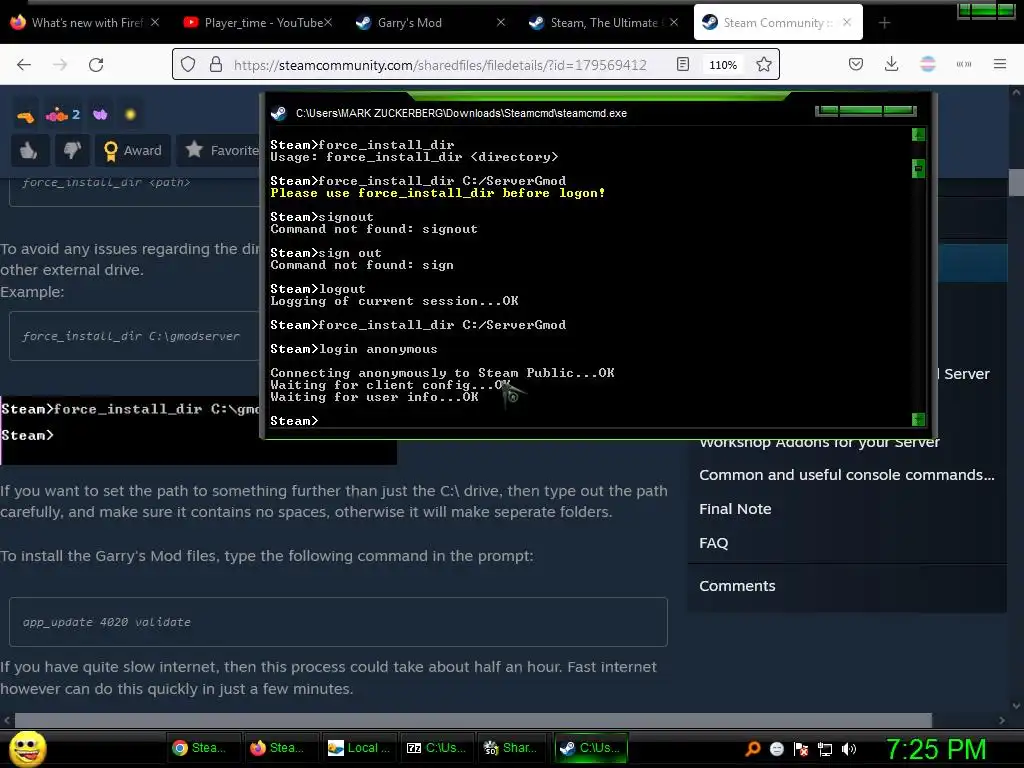Click the 7:25 PM clock

tap(936, 749)
